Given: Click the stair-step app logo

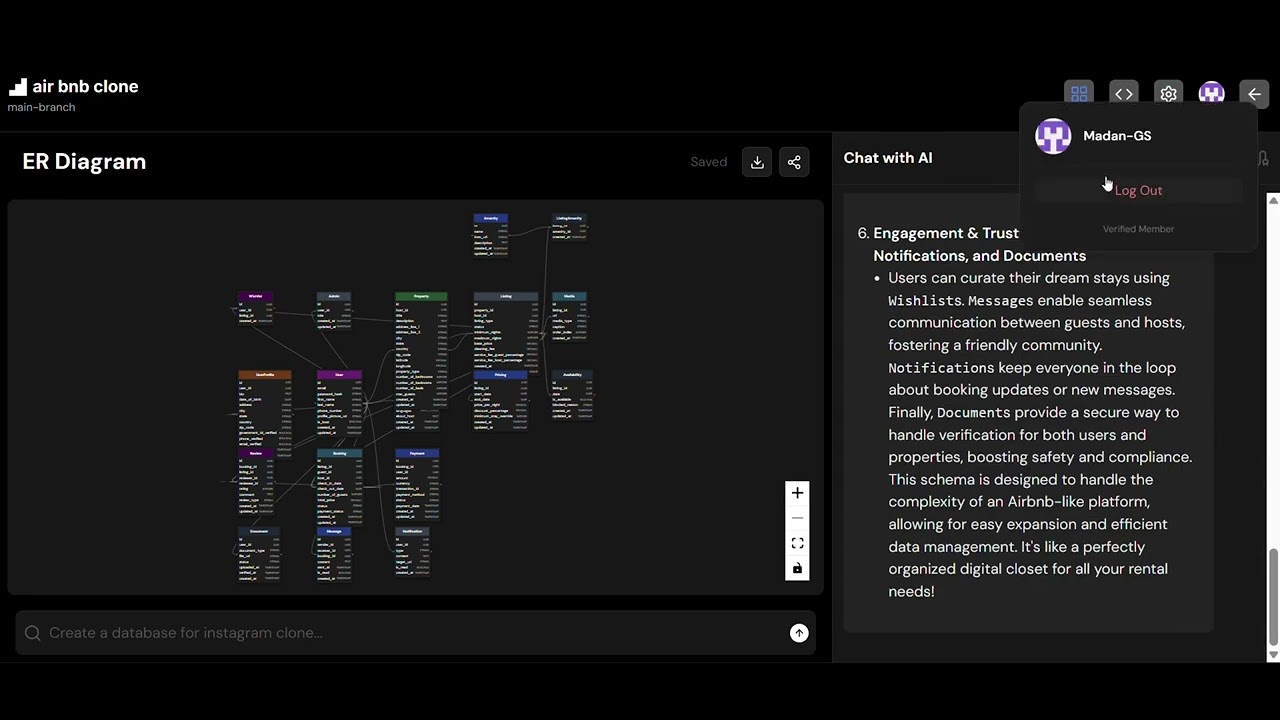Looking at the screenshot, I should pos(18,87).
